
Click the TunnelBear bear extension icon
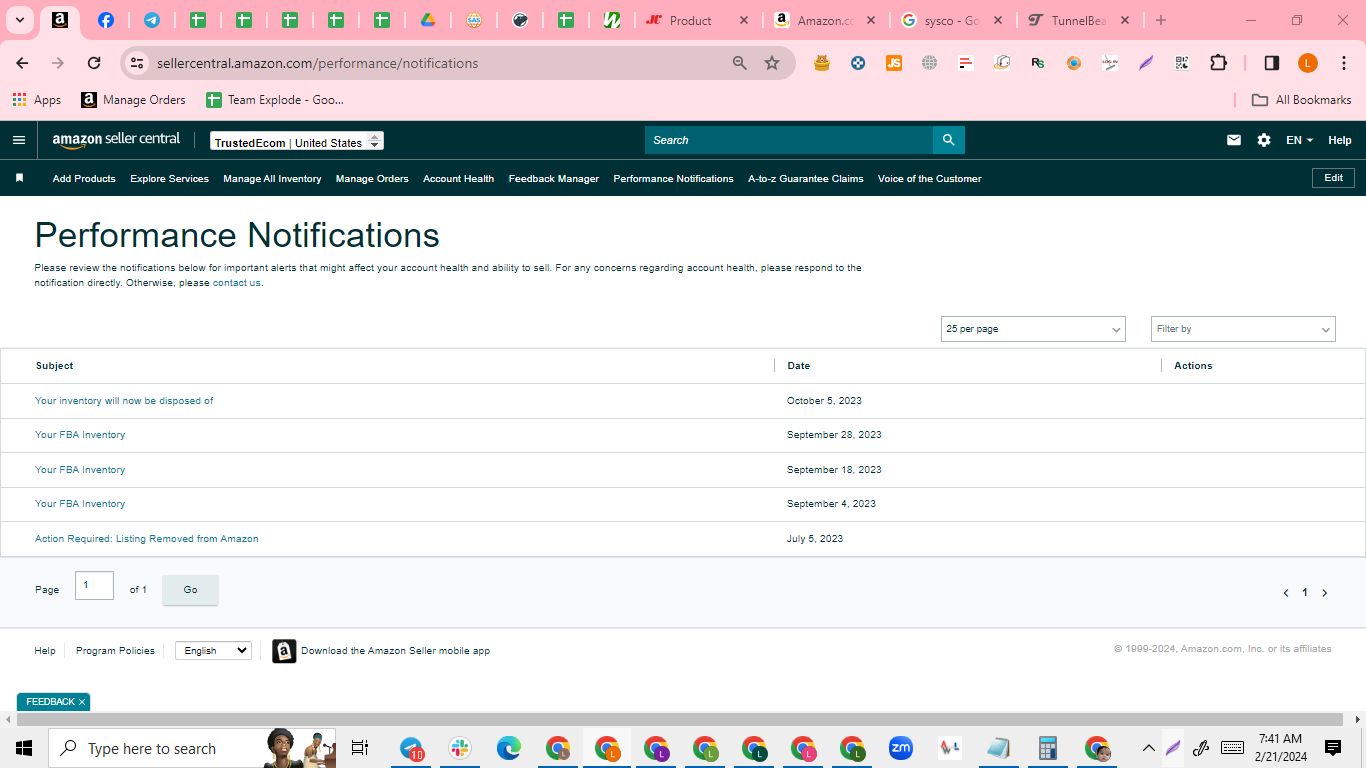pyautogui.click(x=822, y=63)
